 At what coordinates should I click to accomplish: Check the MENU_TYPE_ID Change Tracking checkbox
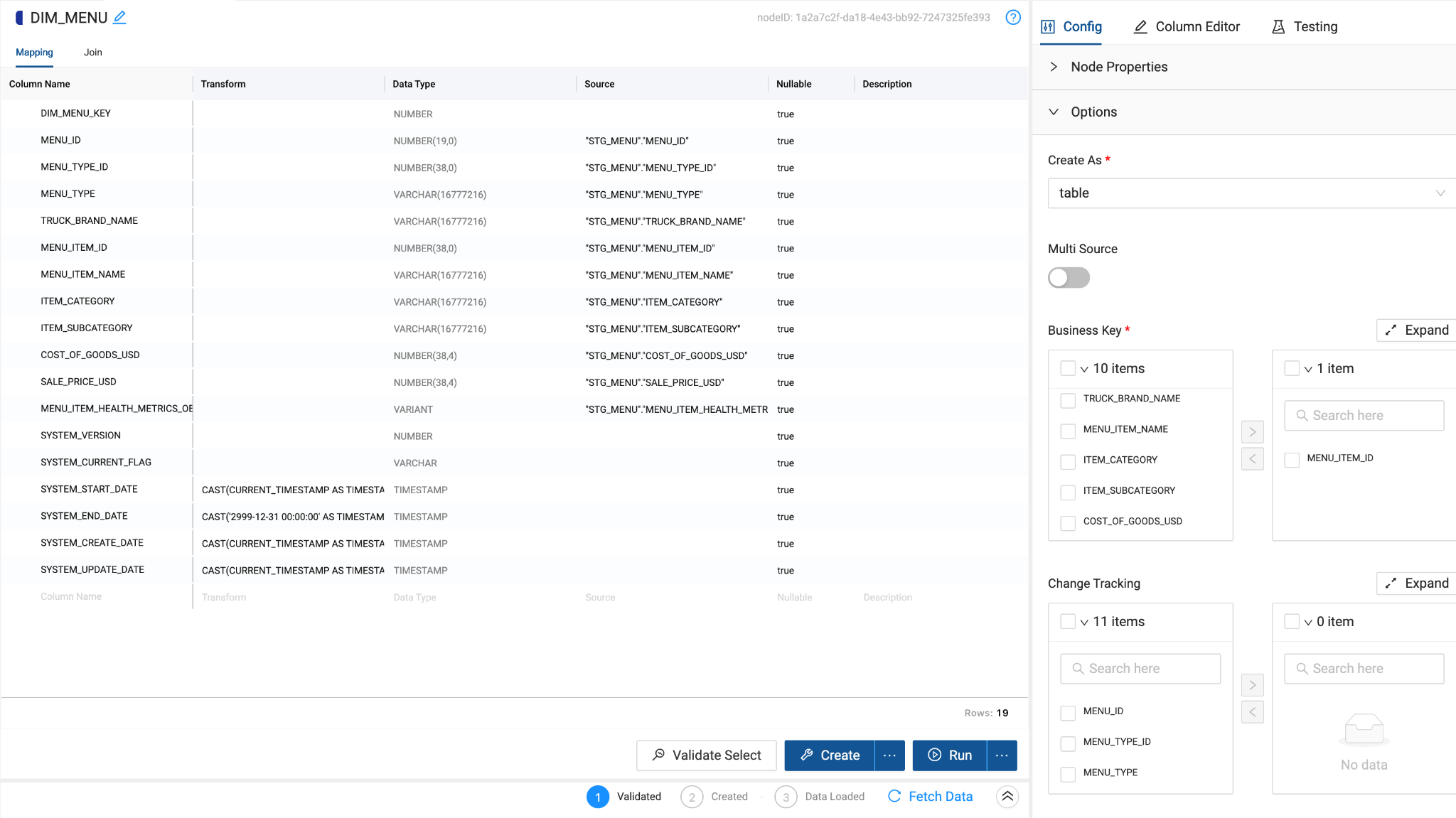(1068, 744)
